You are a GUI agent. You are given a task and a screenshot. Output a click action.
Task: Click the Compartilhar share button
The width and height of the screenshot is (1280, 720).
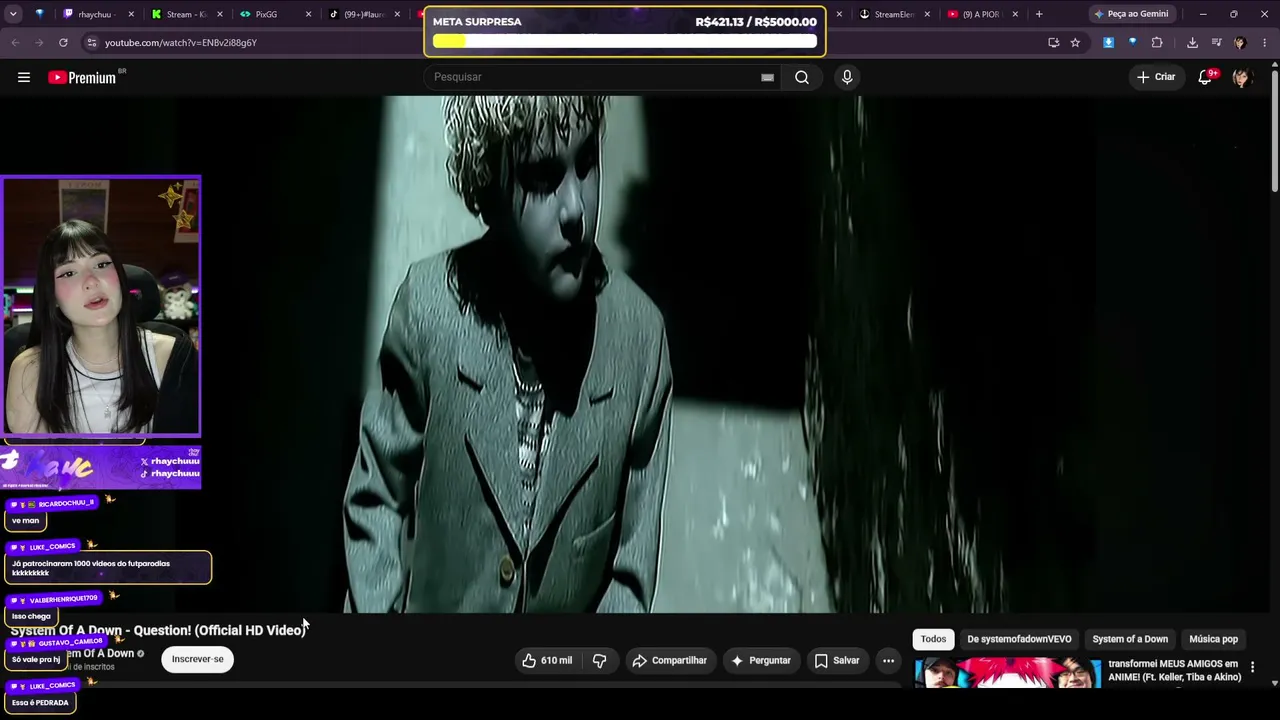(669, 660)
